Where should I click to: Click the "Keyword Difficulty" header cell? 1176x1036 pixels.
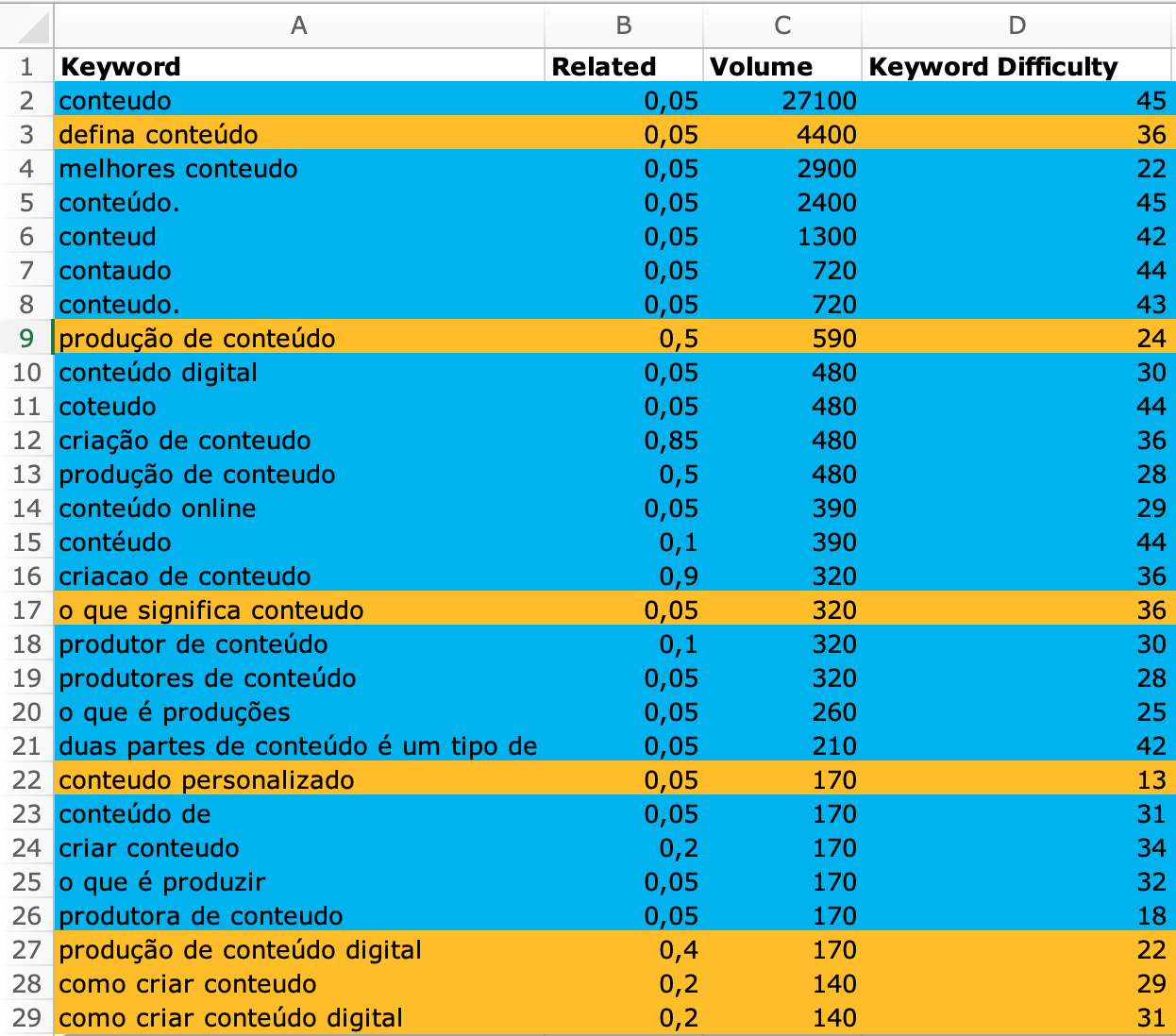tap(1016, 67)
